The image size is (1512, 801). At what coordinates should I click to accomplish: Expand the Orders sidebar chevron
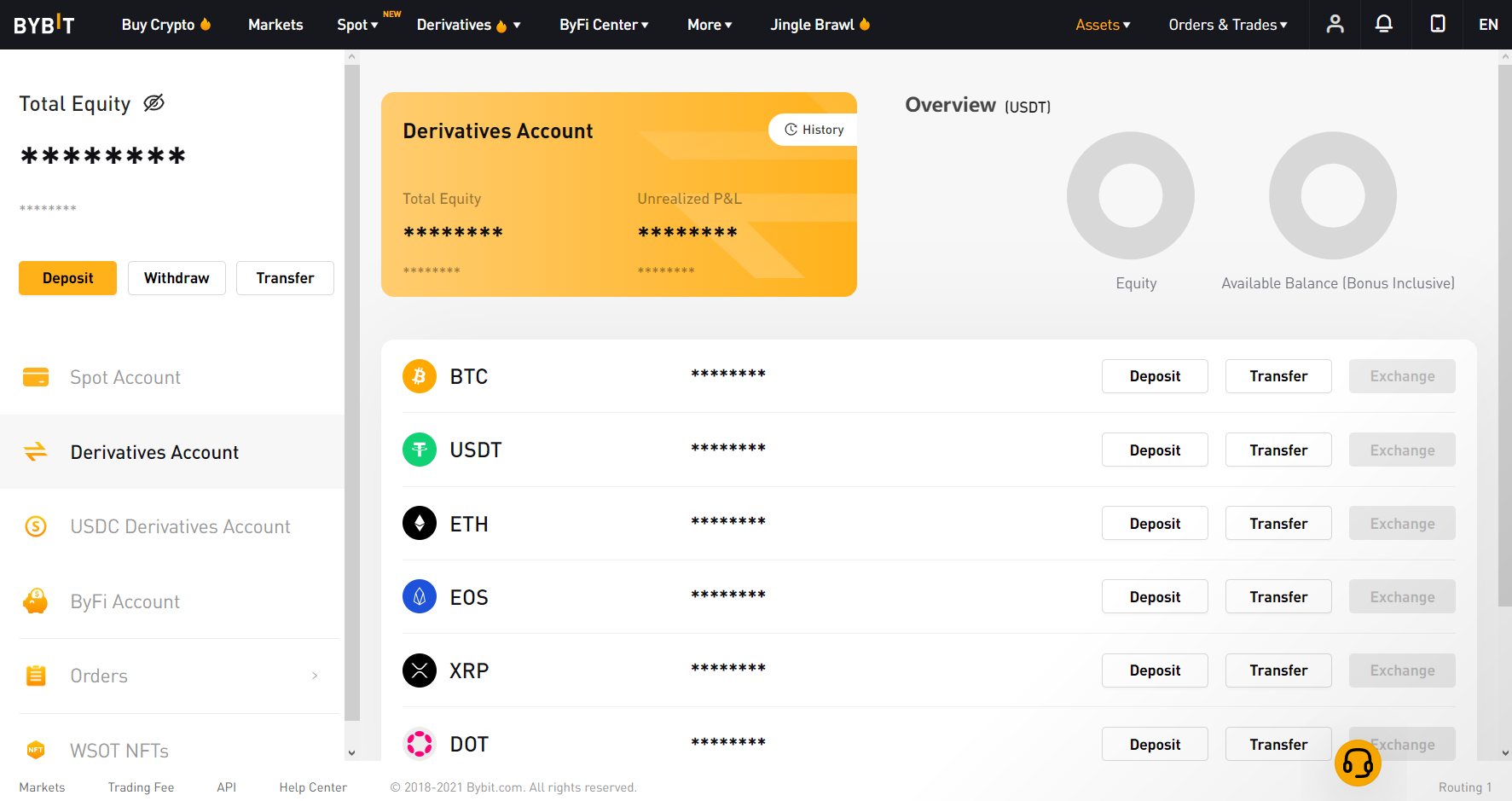pos(315,676)
